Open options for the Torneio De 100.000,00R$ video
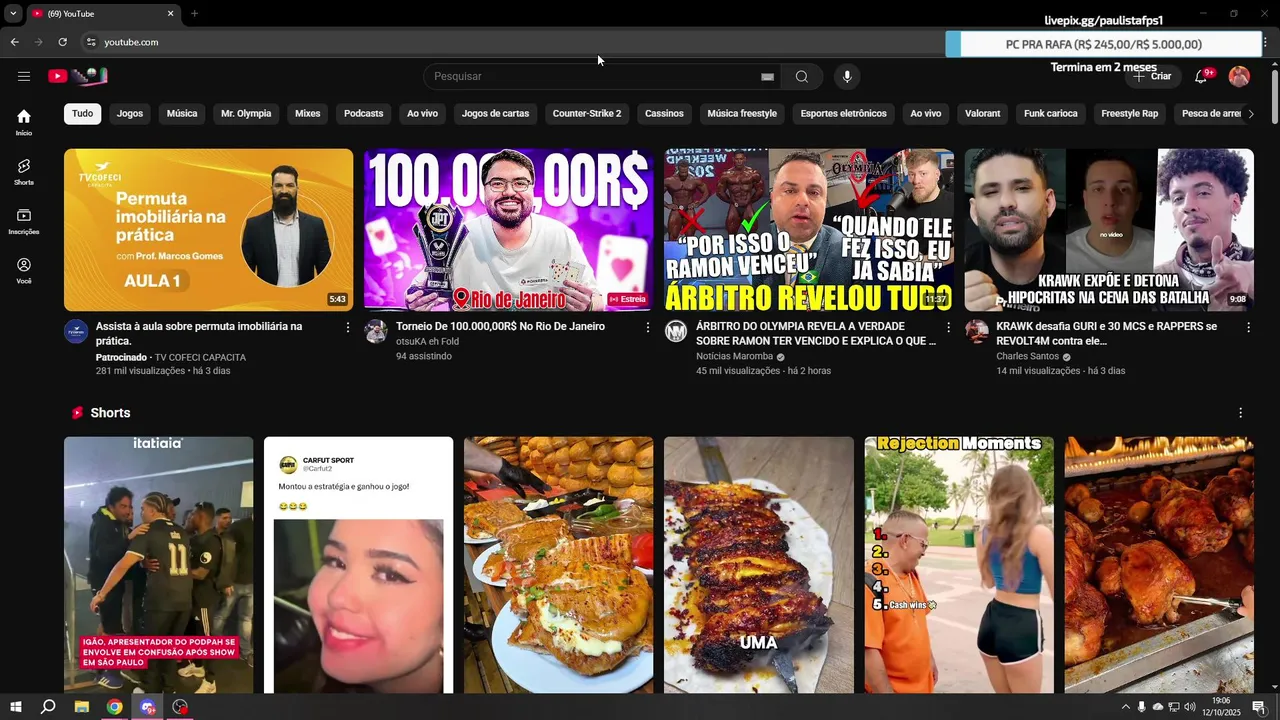This screenshot has height=720, width=1280. (x=648, y=328)
